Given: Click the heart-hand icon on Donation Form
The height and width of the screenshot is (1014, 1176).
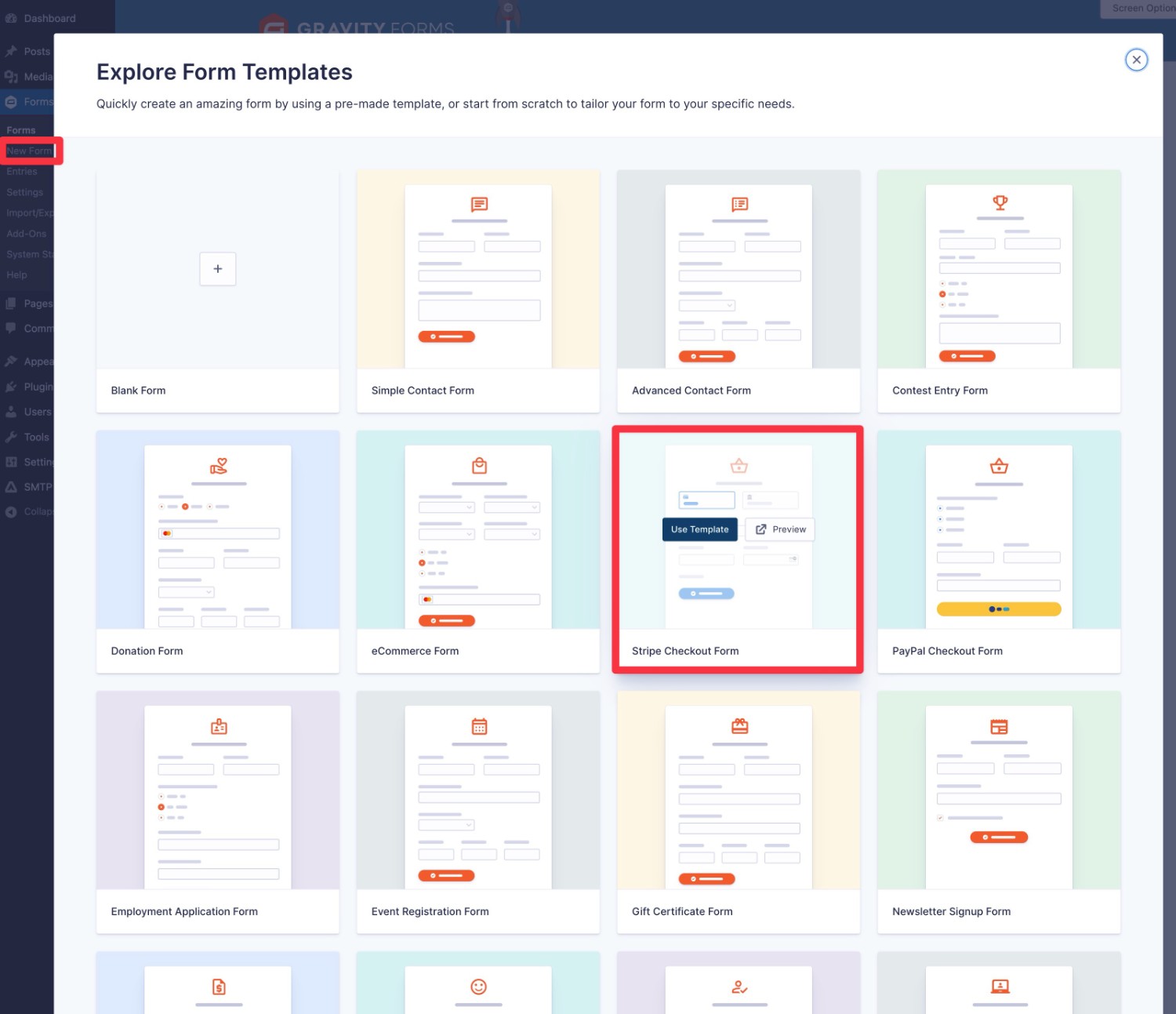Looking at the screenshot, I should (x=219, y=466).
